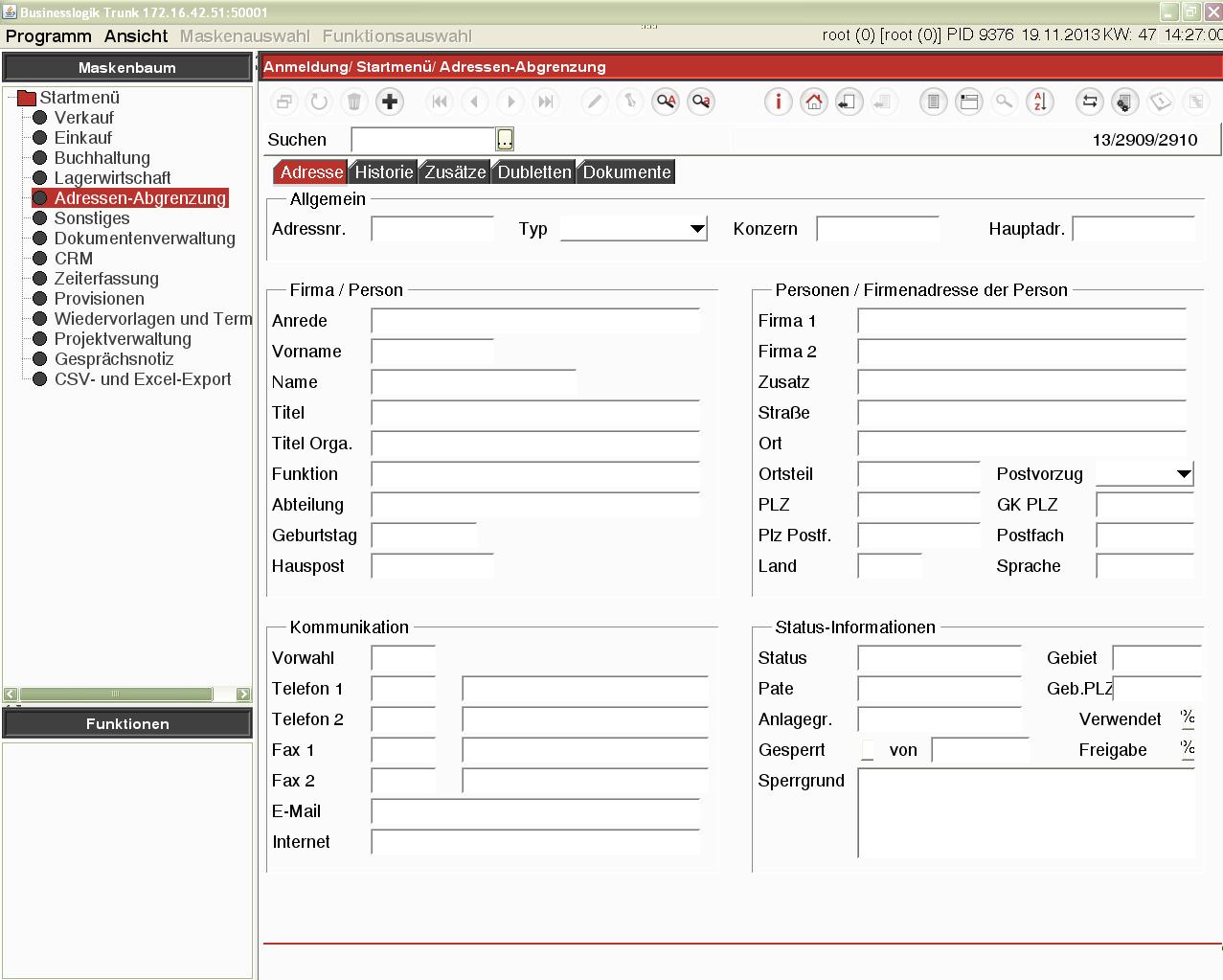This screenshot has width=1223, height=980.
Task: Open the Suchen field lookup button
Action: coord(505,140)
